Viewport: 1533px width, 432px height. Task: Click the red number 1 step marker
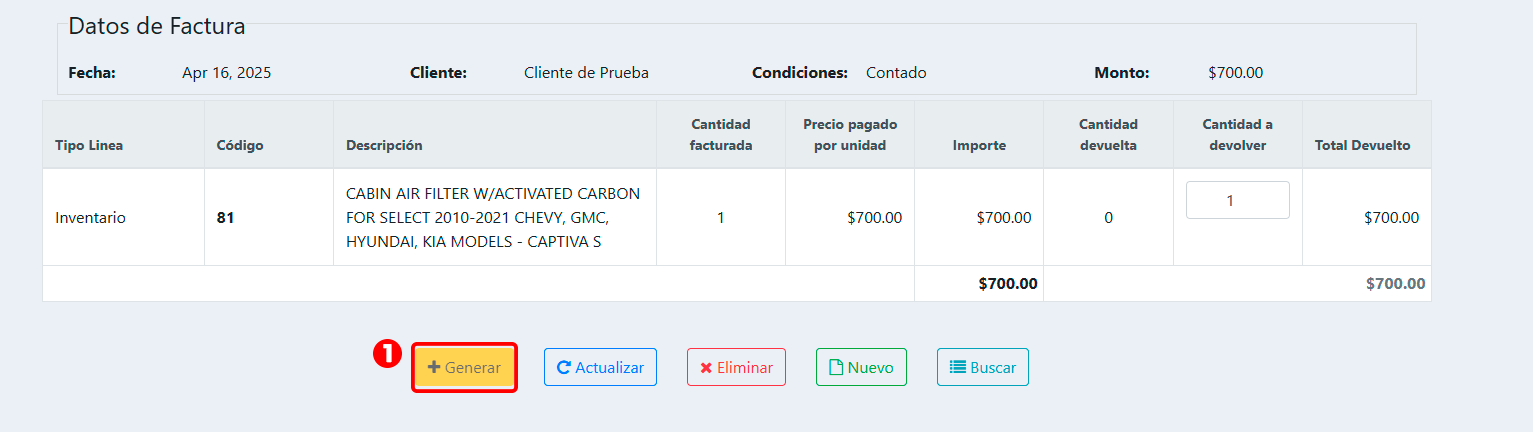click(387, 354)
